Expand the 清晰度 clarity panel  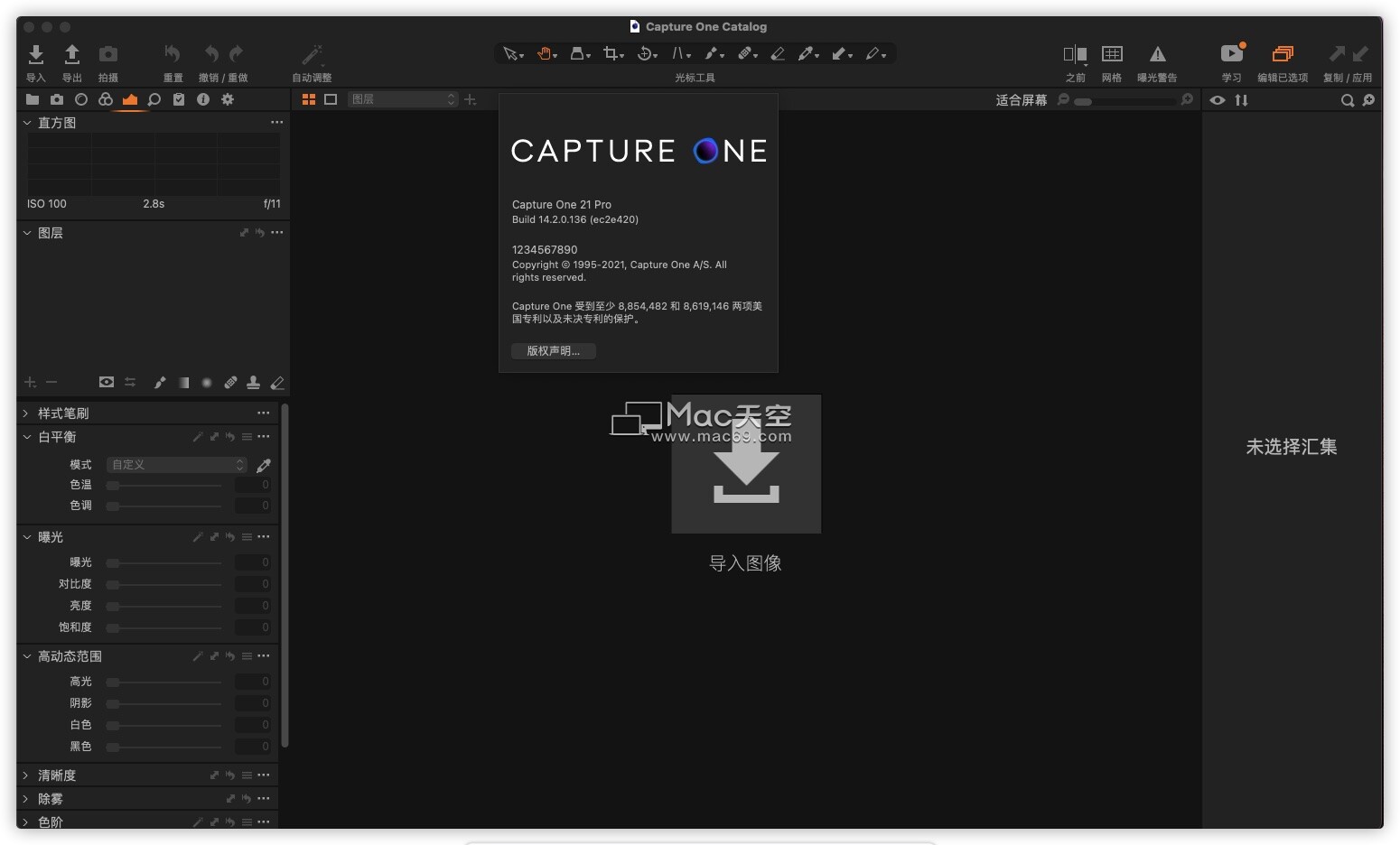[x=26, y=775]
